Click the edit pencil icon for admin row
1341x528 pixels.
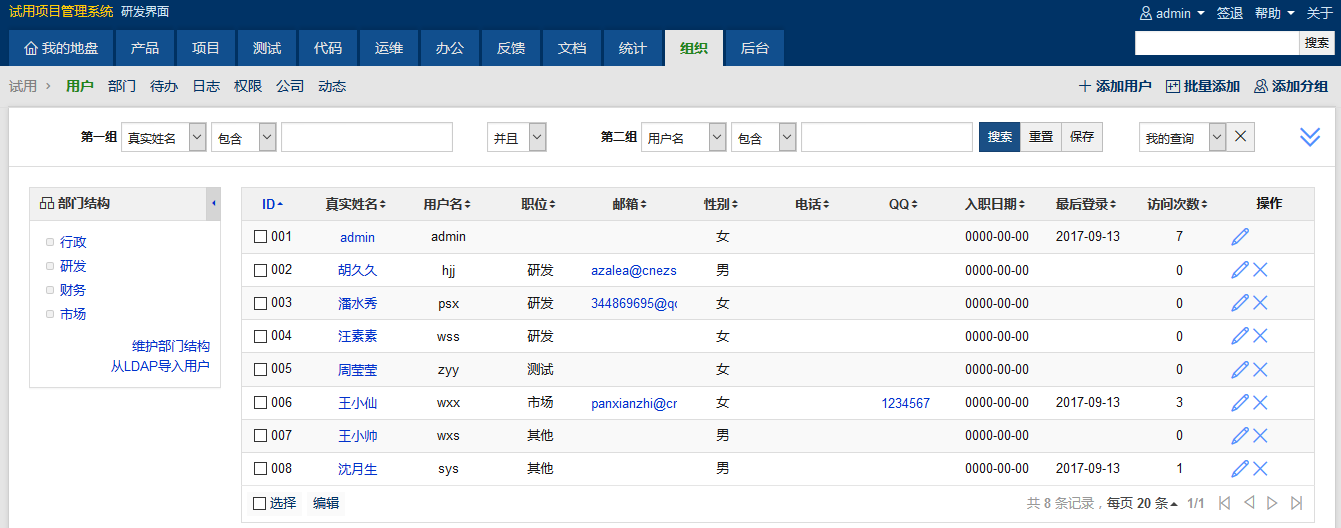(1240, 237)
